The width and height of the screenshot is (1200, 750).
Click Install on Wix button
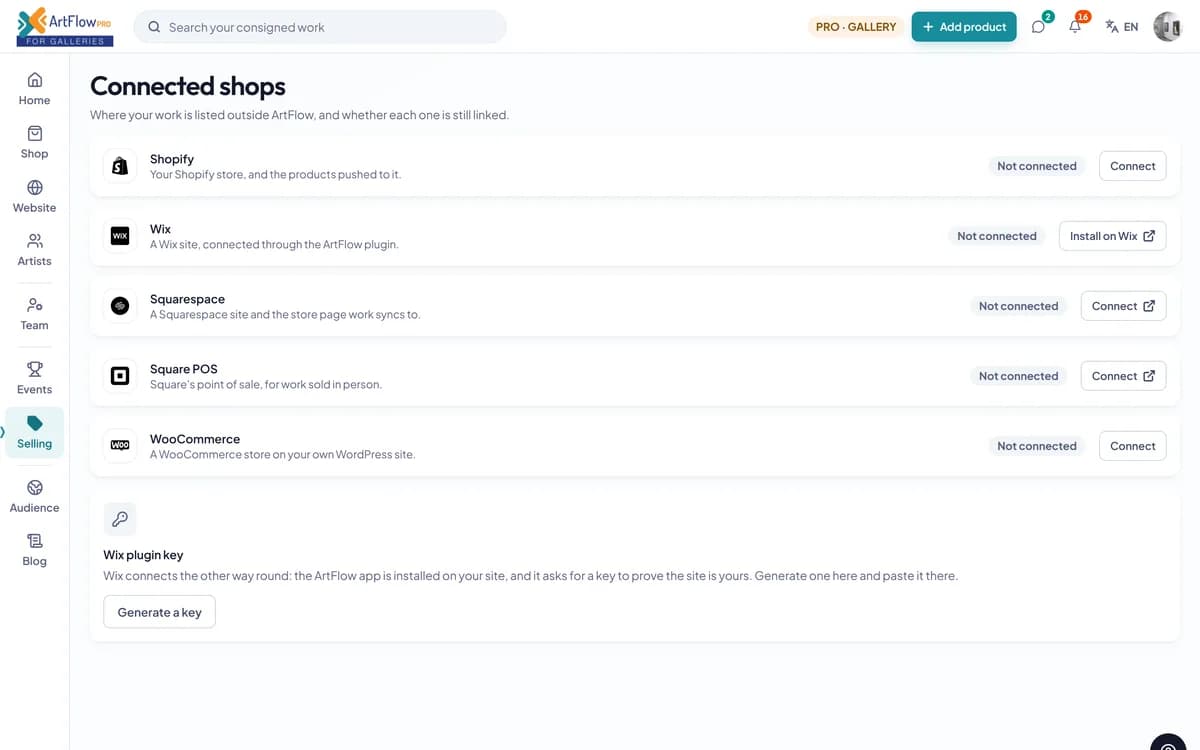pos(1112,236)
